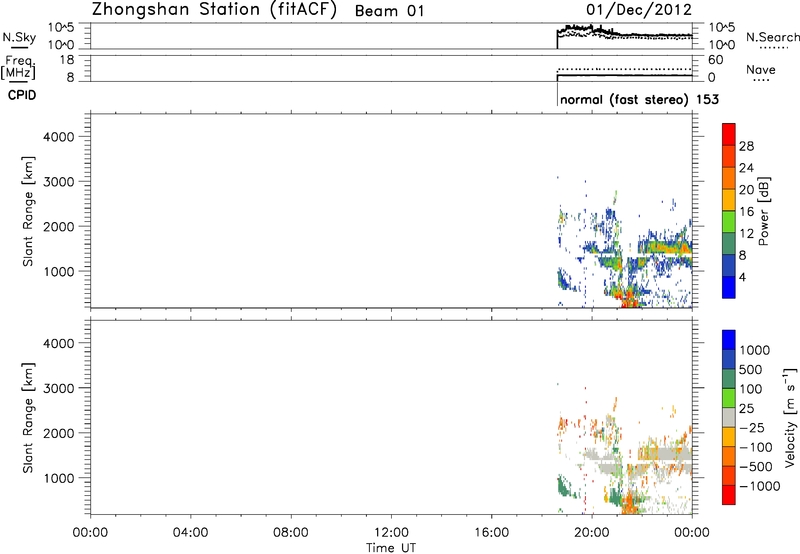
Task: Click the "3000" tick in the power panel
Action: [58, 182]
